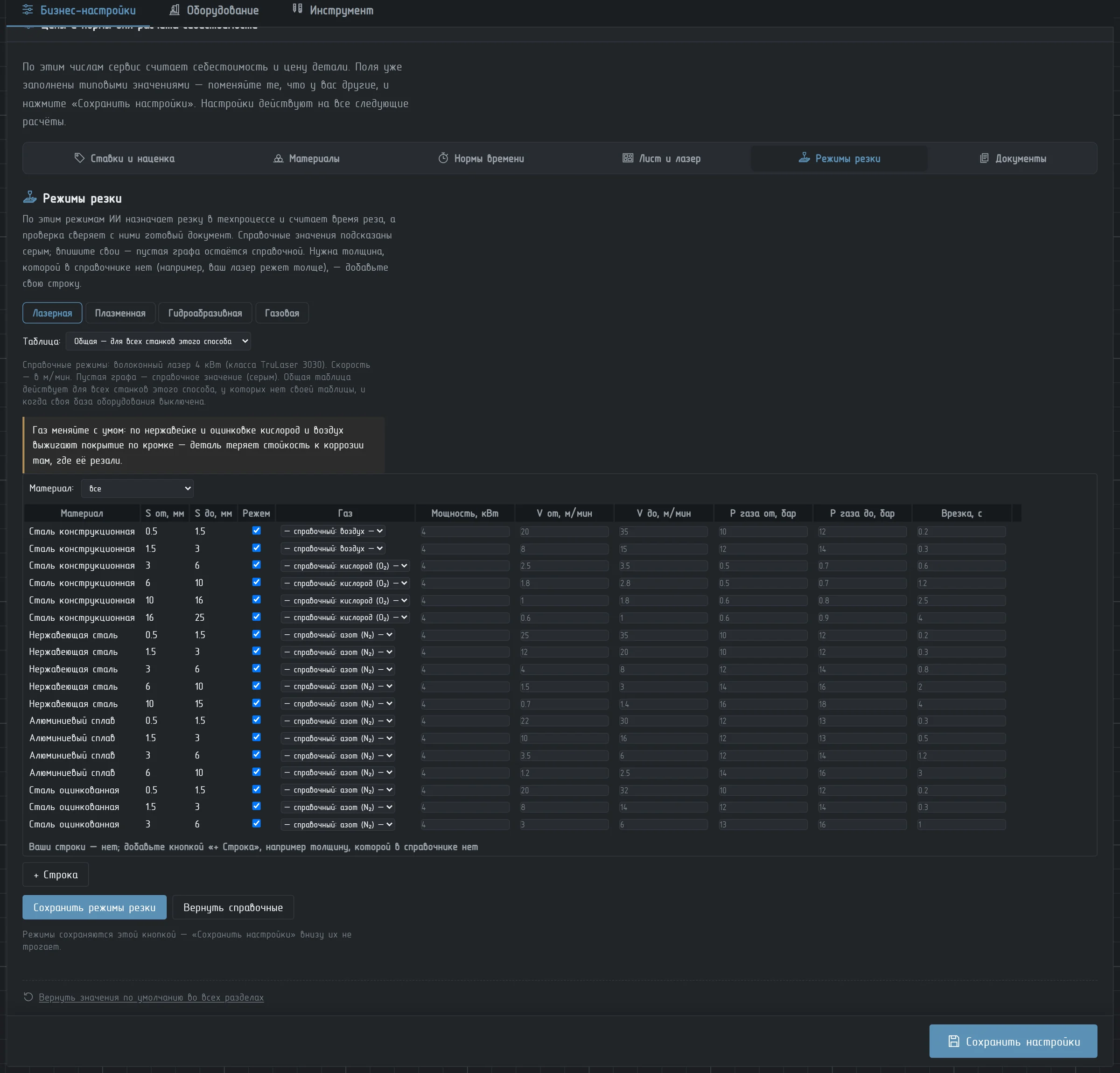1120x1073 pixels.
Task: Click P газа до field for Сталь оцинкованная 0.5–1.5
Action: point(862,790)
